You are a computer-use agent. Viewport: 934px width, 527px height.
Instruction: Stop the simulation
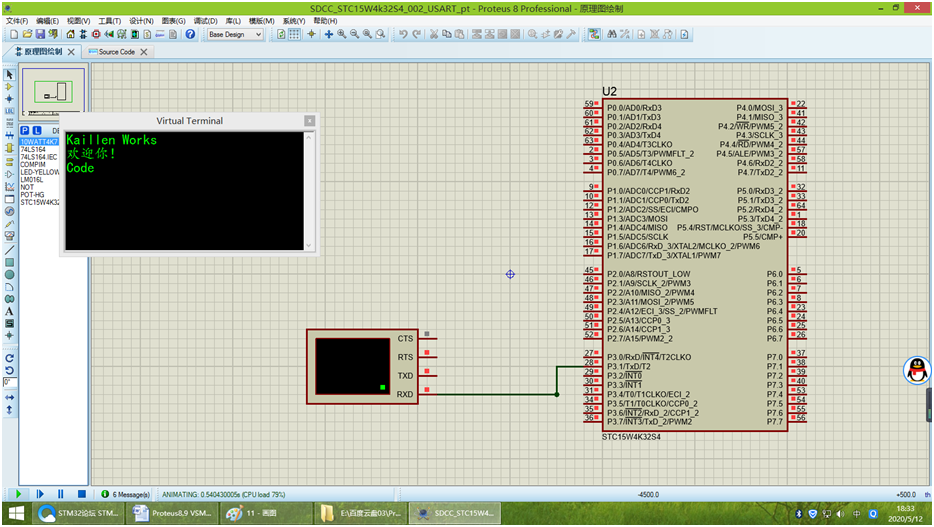click(80, 494)
